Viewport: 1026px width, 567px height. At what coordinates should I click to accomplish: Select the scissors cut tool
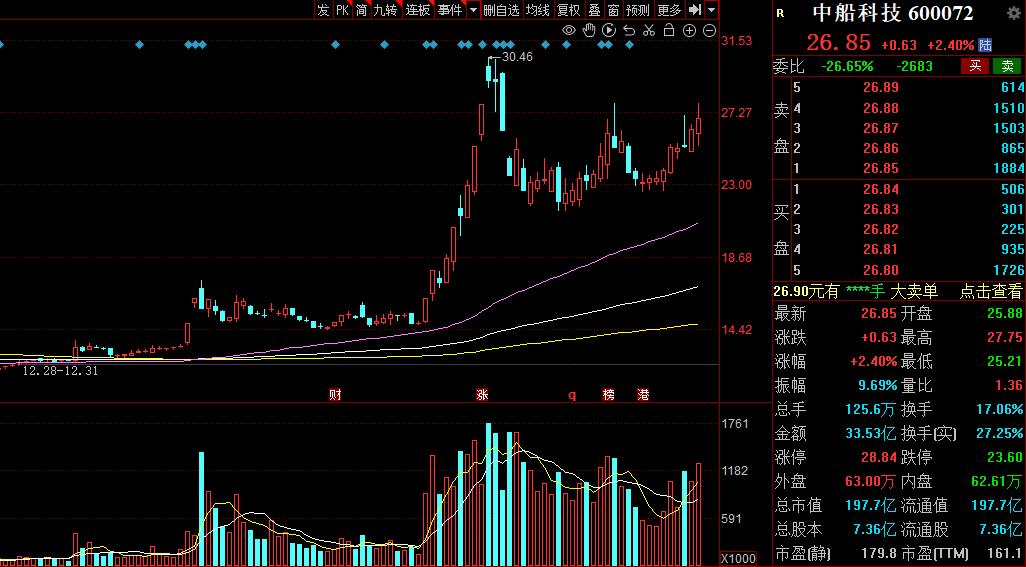649,30
